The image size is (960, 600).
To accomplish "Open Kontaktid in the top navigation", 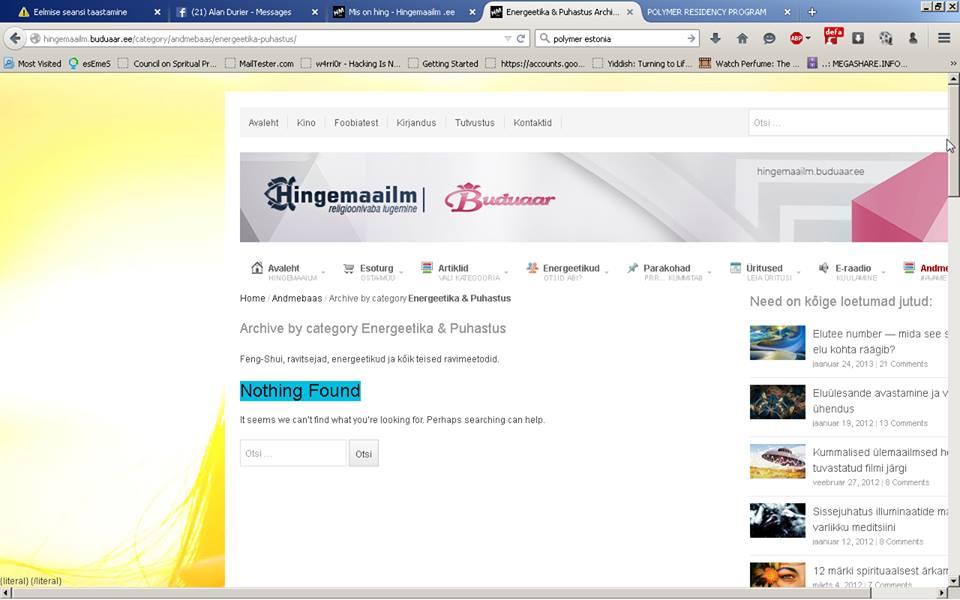I will [533, 122].
